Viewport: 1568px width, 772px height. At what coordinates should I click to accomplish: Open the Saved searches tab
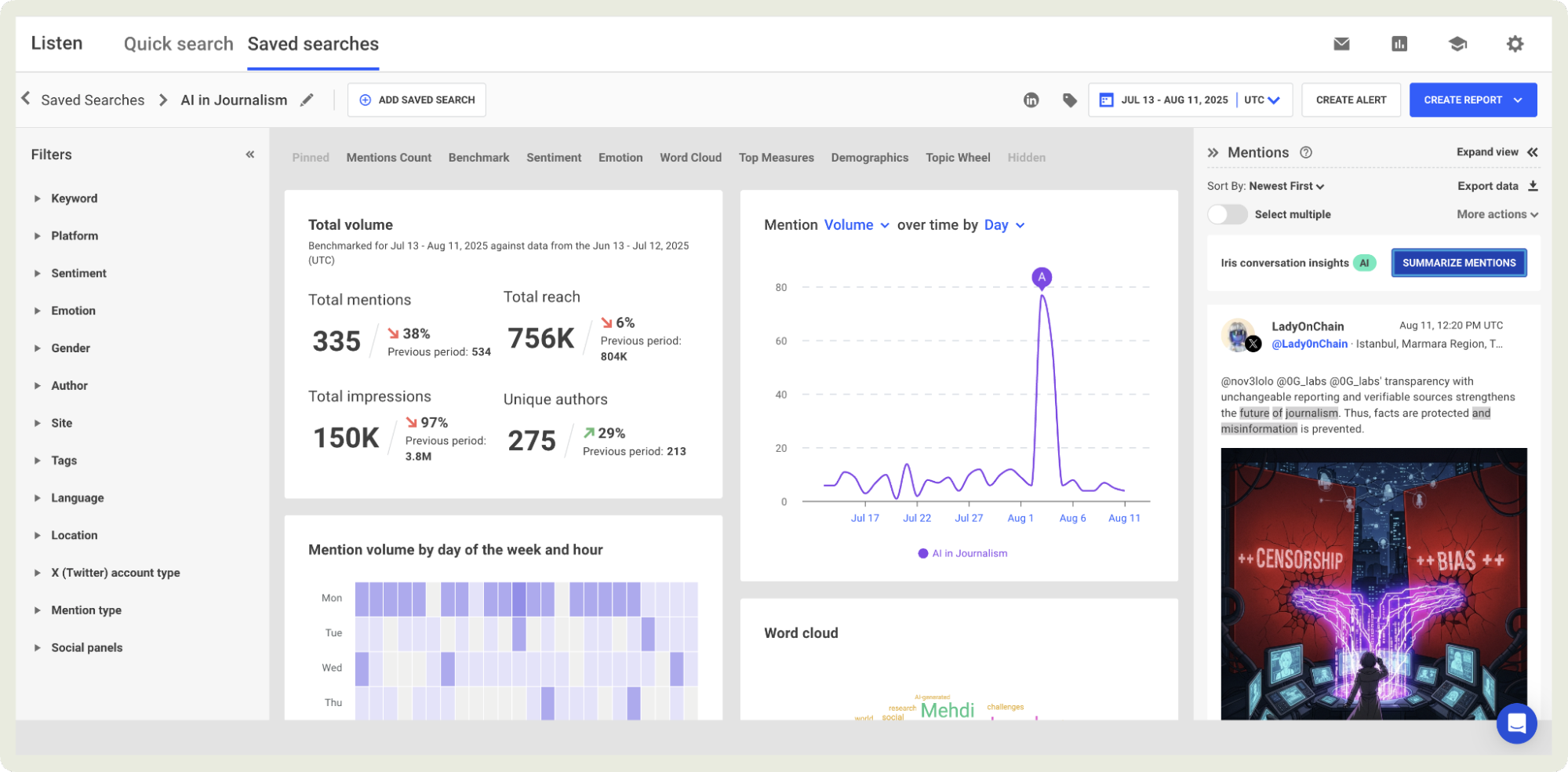tap(312, 44)
